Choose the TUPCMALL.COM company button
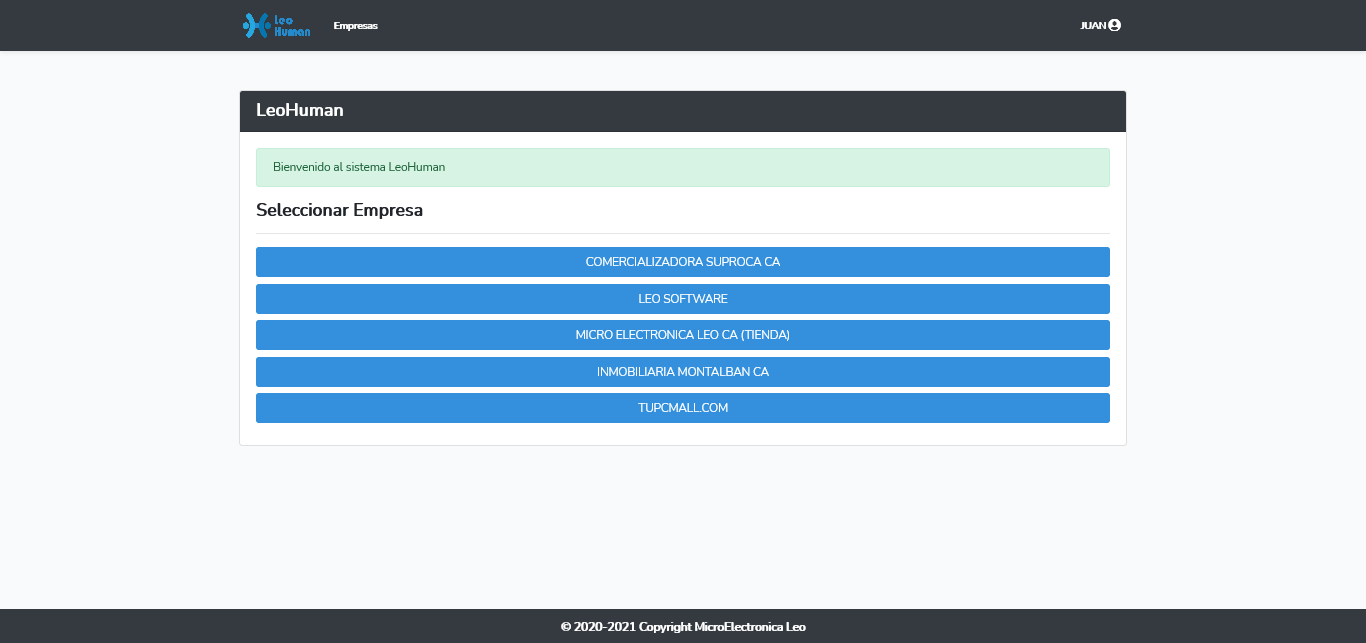 [683, 408]
